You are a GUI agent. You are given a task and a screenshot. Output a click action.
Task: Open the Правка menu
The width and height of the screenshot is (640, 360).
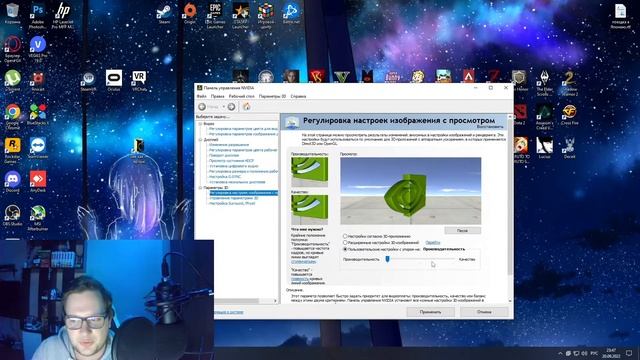point(218,96)
